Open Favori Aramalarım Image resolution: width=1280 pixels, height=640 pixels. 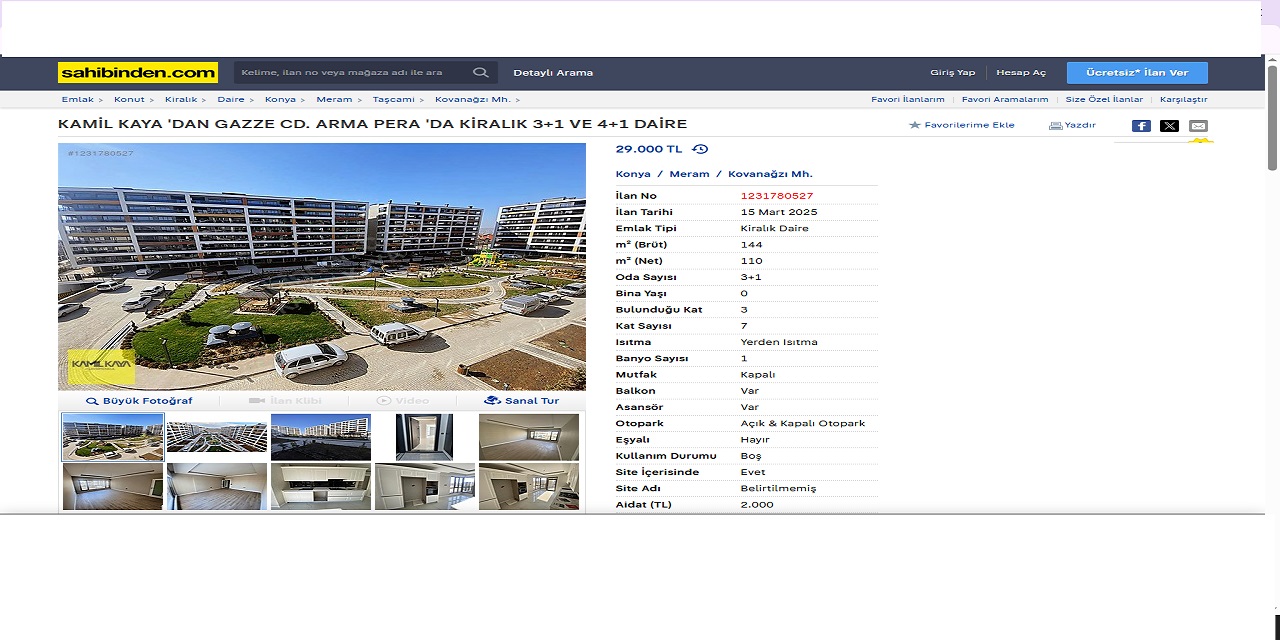(x=1005, y=99)
